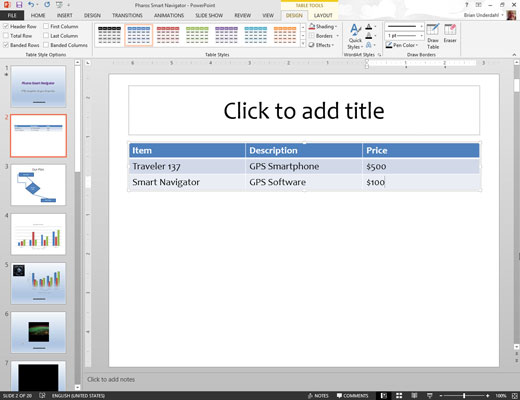The image size is (520, 400).
Task: Click the user account picture
Action: pyautogui.click(x=511, y=15)
